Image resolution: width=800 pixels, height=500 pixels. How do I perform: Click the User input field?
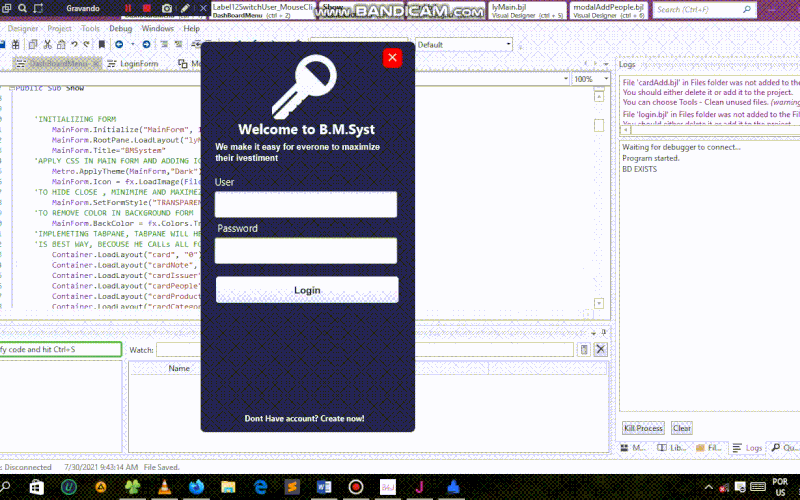[306, 204]
